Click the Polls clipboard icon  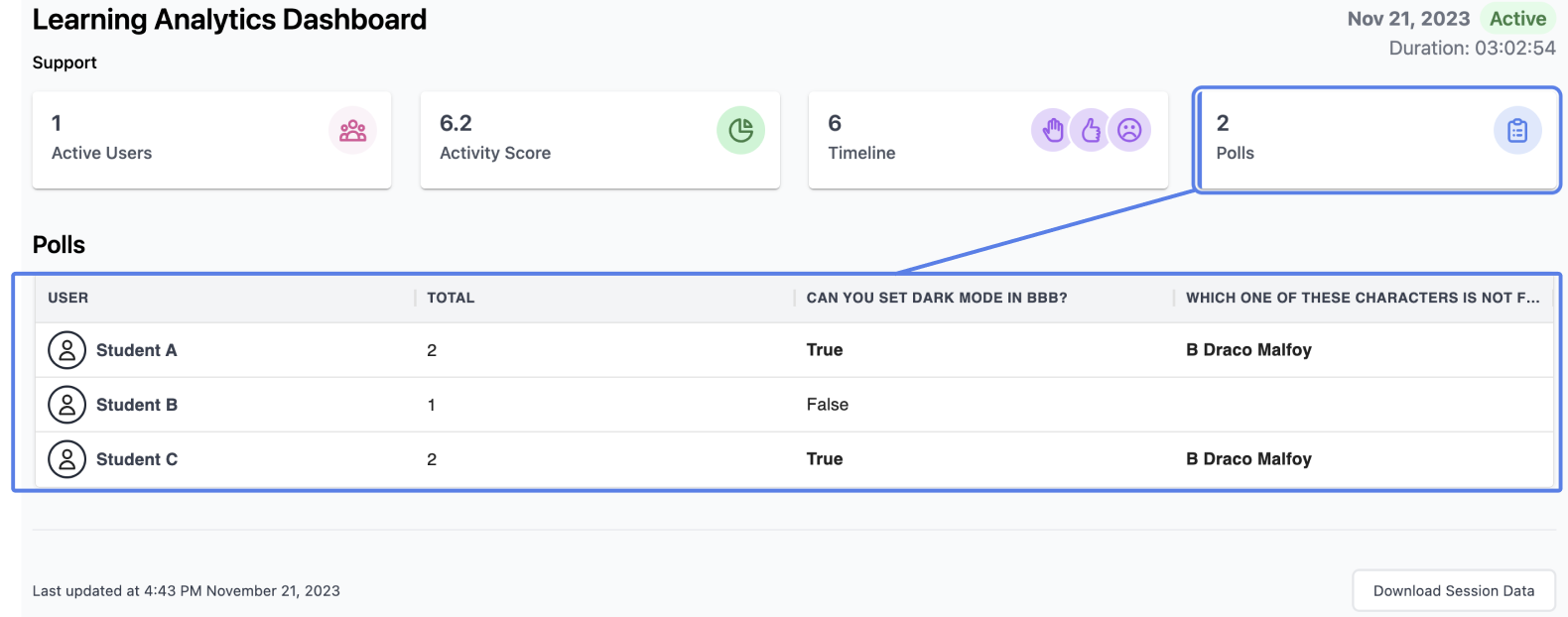click(1517, 131)
